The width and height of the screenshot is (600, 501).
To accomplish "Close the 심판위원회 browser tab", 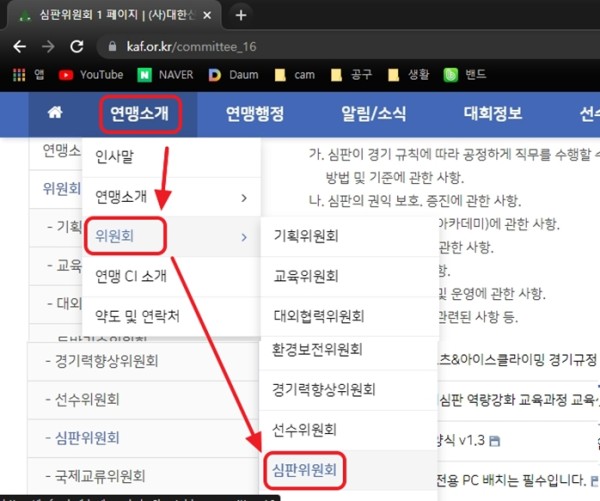I will pos(207,15).
